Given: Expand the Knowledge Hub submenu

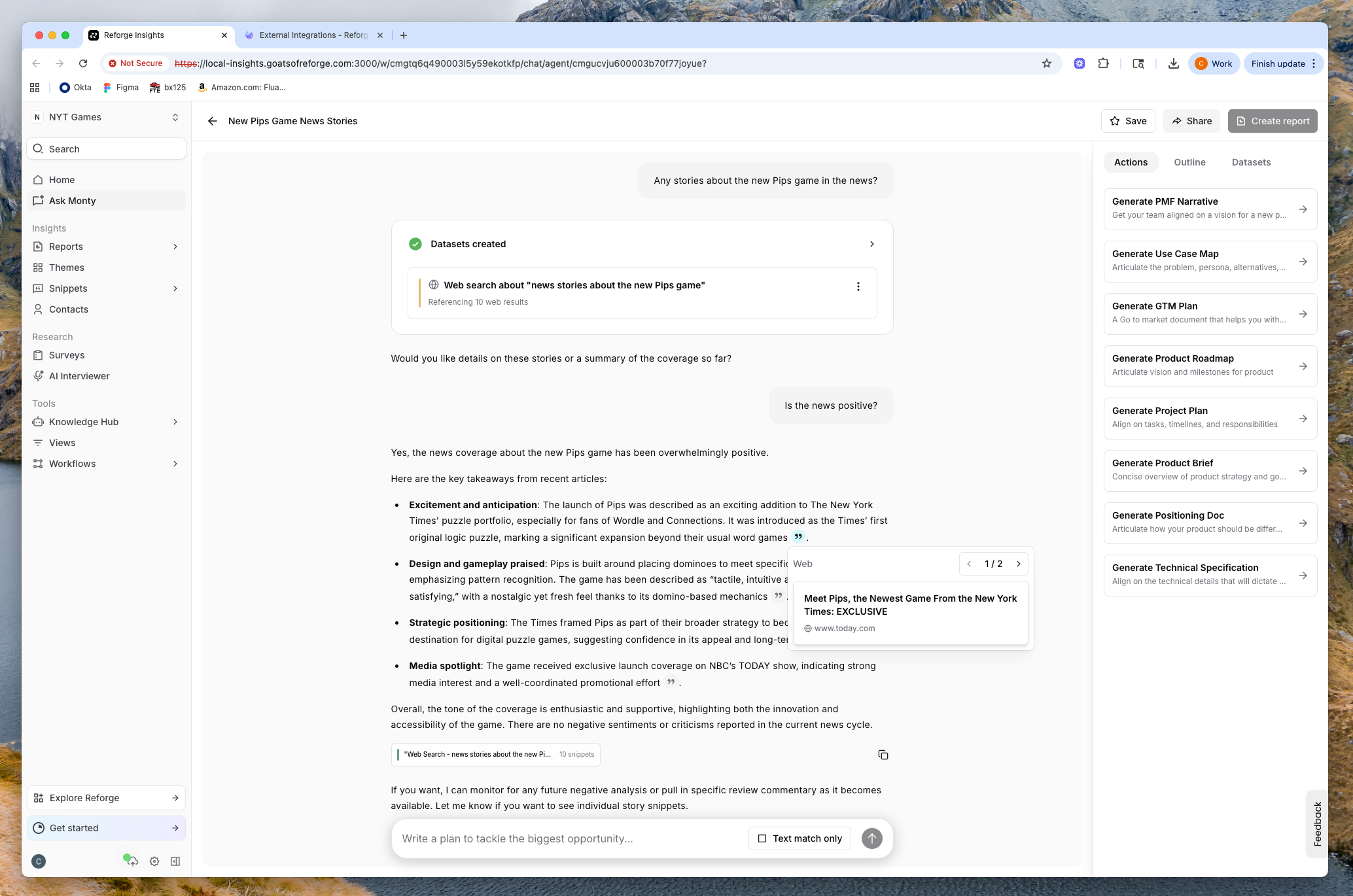Looking at the screenshot, I should [175, 422].
